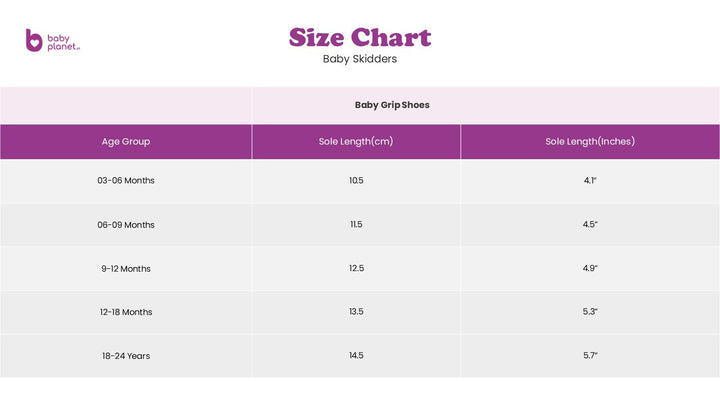Click the Baby Planet logo
Image resolution: width=720 pixels, height=405 pixels.
(x=52, y=41)
